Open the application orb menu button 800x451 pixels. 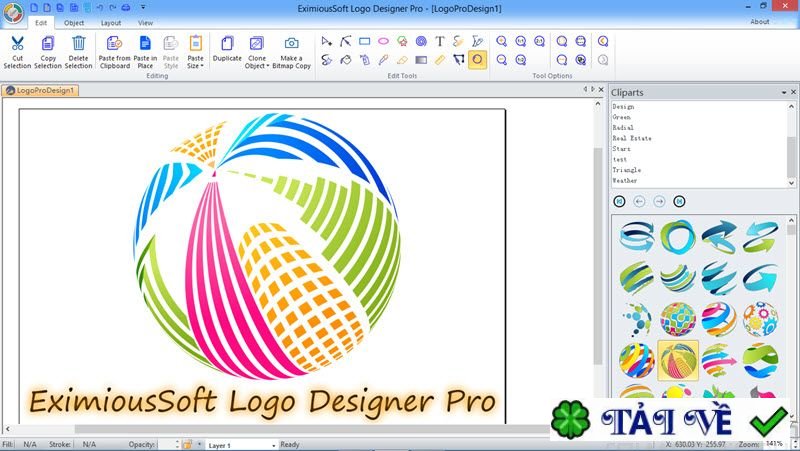pyautogui.click(x=13, y=13)
